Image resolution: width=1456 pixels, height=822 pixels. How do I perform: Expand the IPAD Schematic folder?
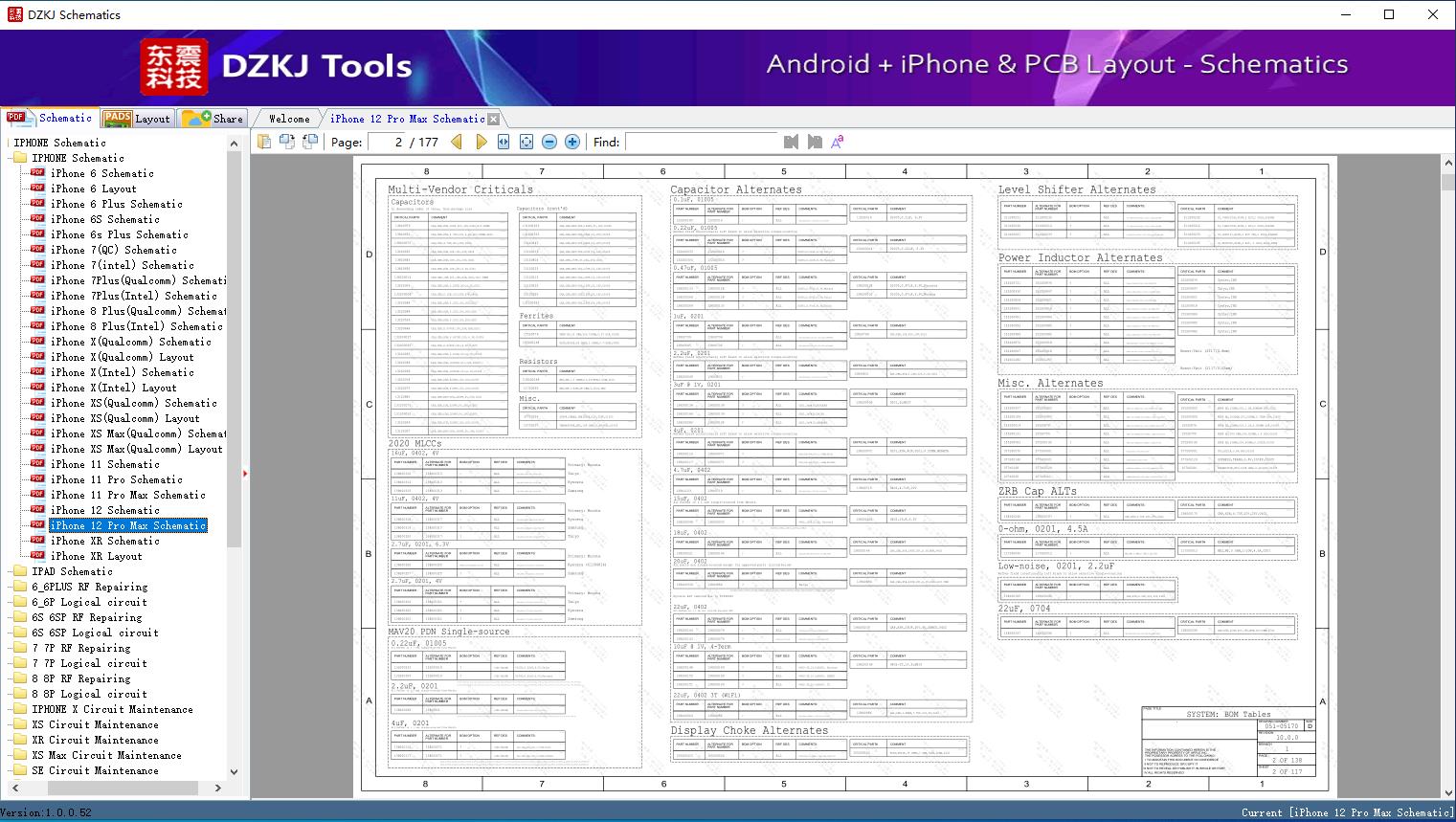click(x=19, y=571)
